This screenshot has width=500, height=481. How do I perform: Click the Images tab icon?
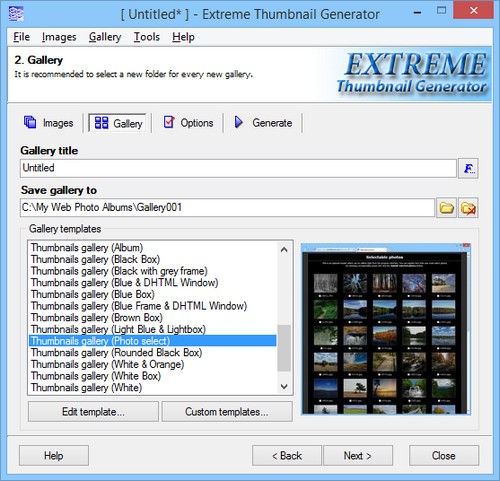click(30, 122)
